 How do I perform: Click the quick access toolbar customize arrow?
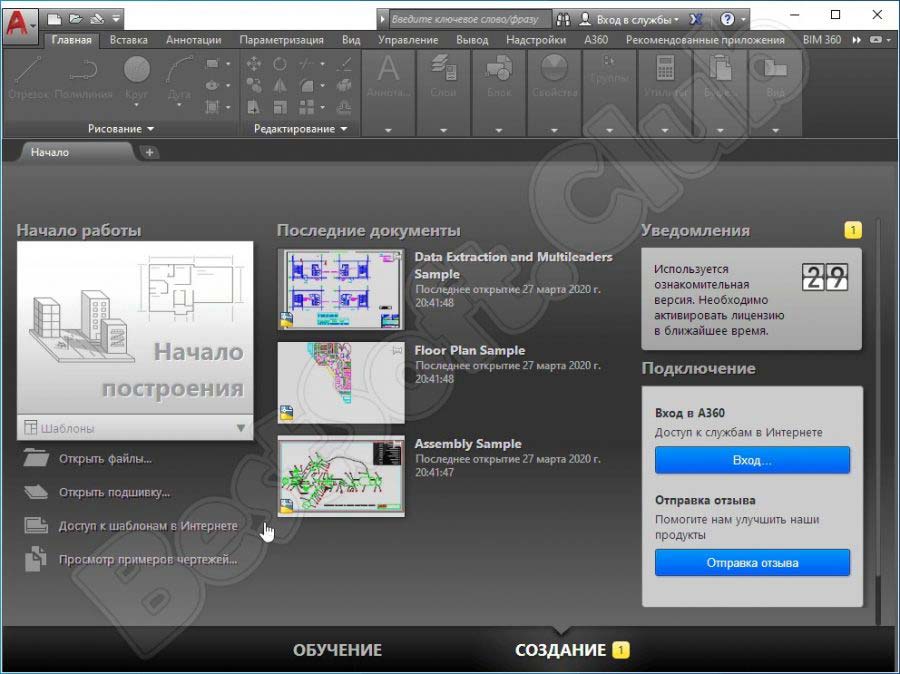(116, 19)
